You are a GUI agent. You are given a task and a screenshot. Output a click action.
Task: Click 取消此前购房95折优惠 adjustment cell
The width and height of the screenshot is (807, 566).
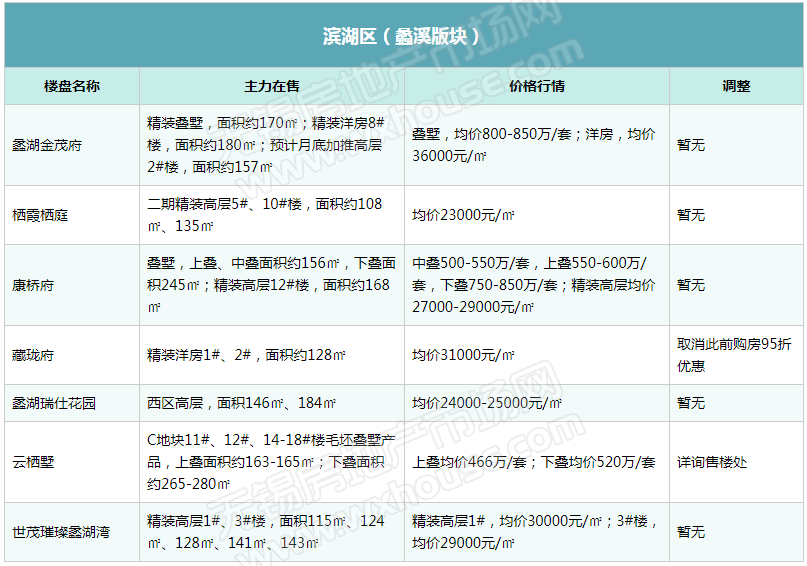(735, 355)
